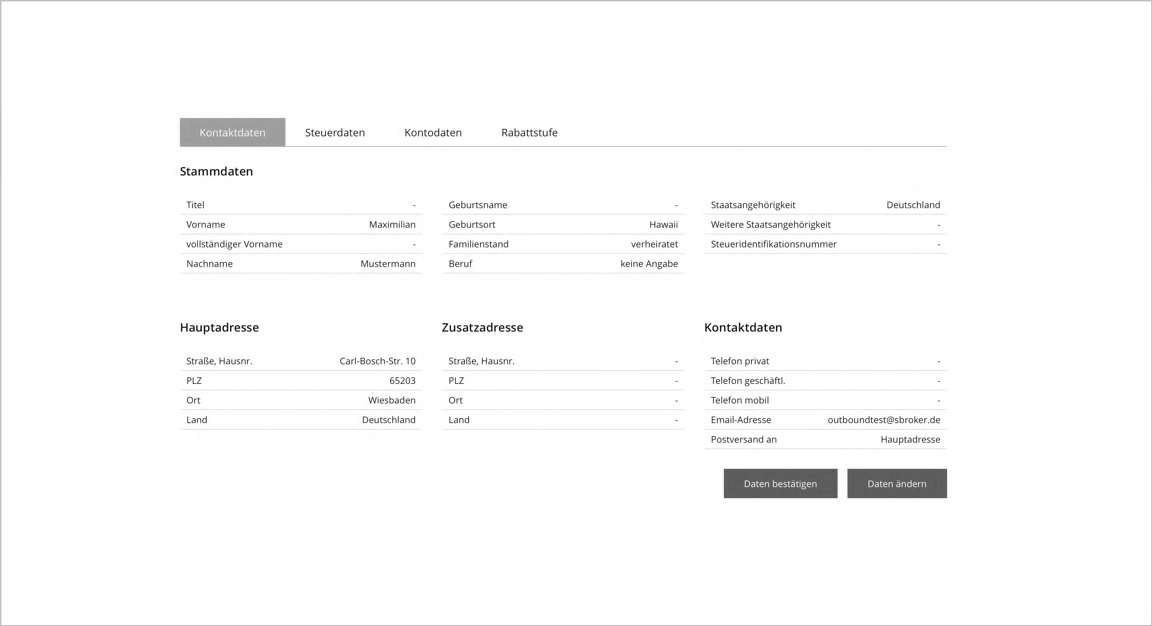The height and width of the screenshot is (626, 1152).
Task: Click the Zusatzadresse section heading
Action: pos(482,328)
